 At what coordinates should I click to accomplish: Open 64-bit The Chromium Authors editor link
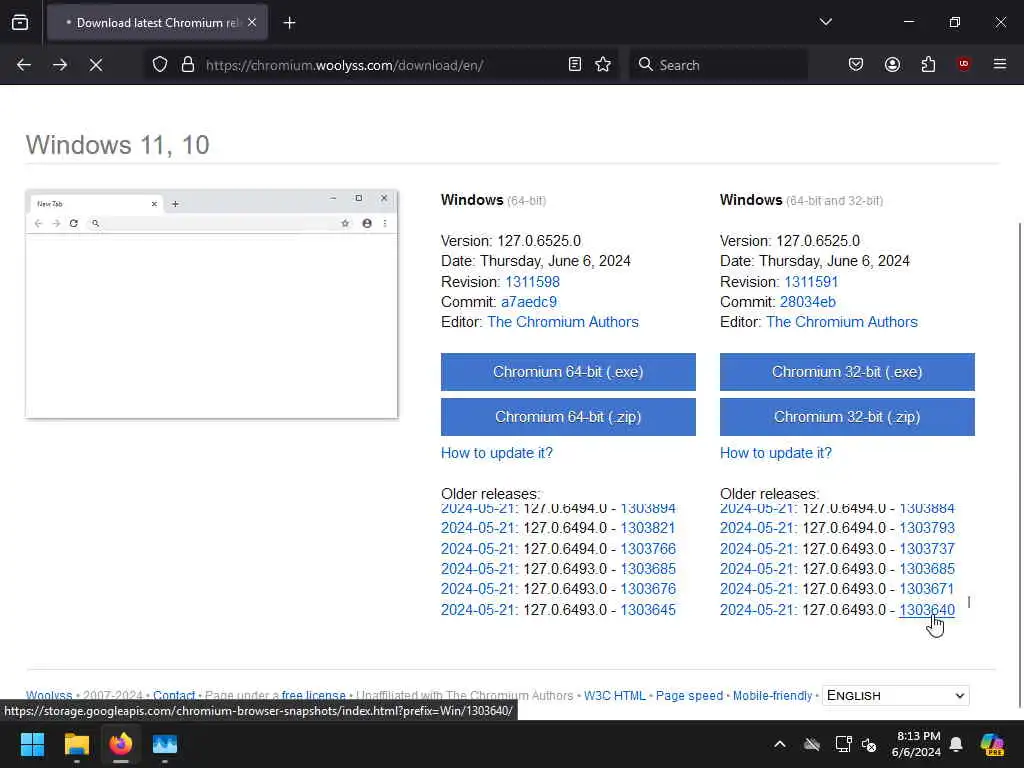click(562, 323)
